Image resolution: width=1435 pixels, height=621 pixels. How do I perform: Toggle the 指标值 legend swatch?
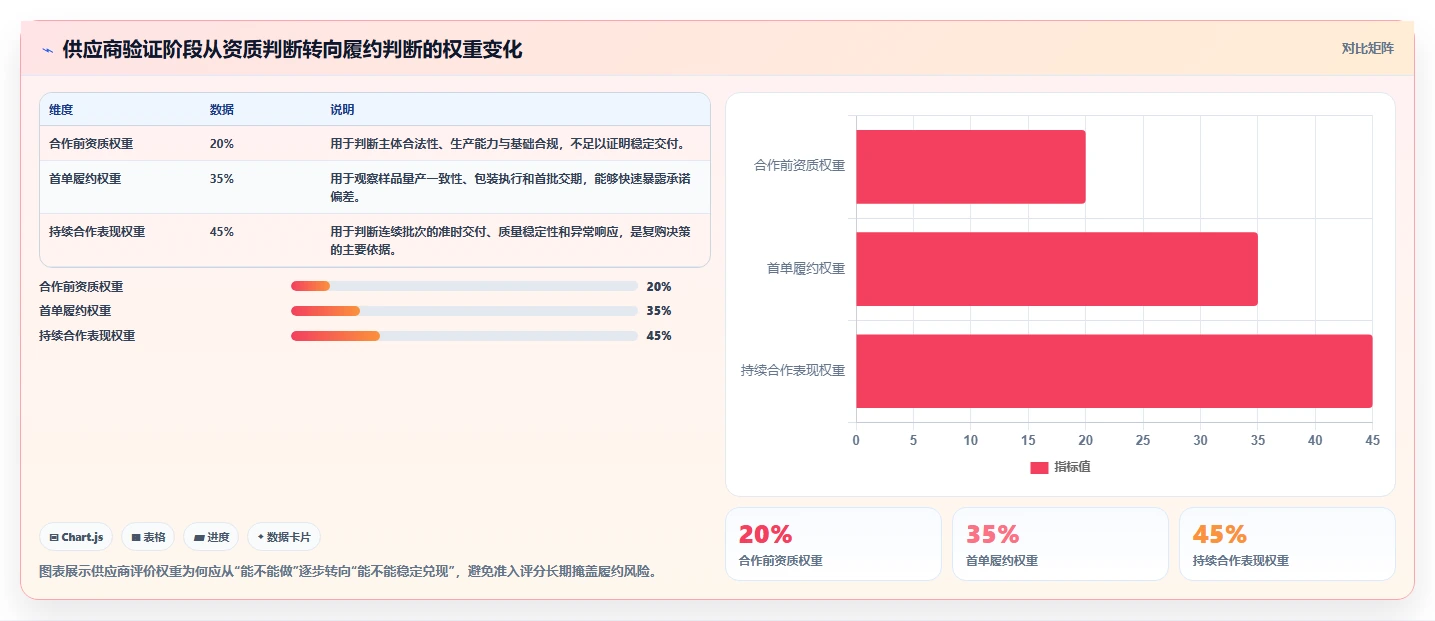click(1039, 467)
